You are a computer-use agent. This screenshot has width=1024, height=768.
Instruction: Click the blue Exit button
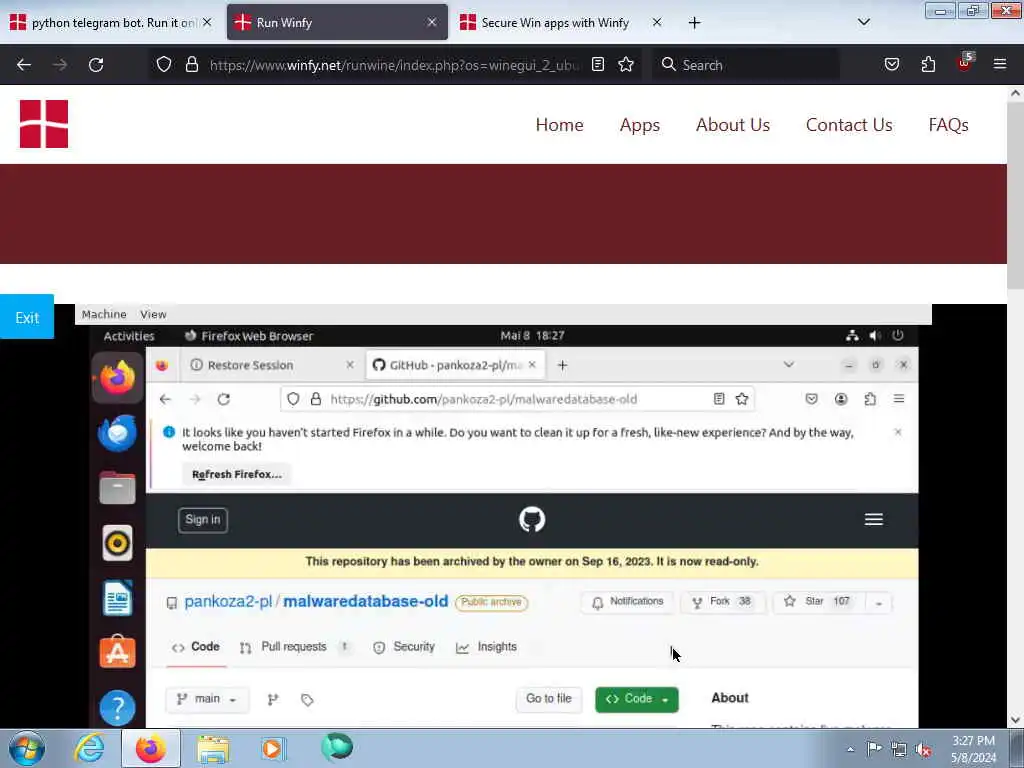tap(27, 317)
